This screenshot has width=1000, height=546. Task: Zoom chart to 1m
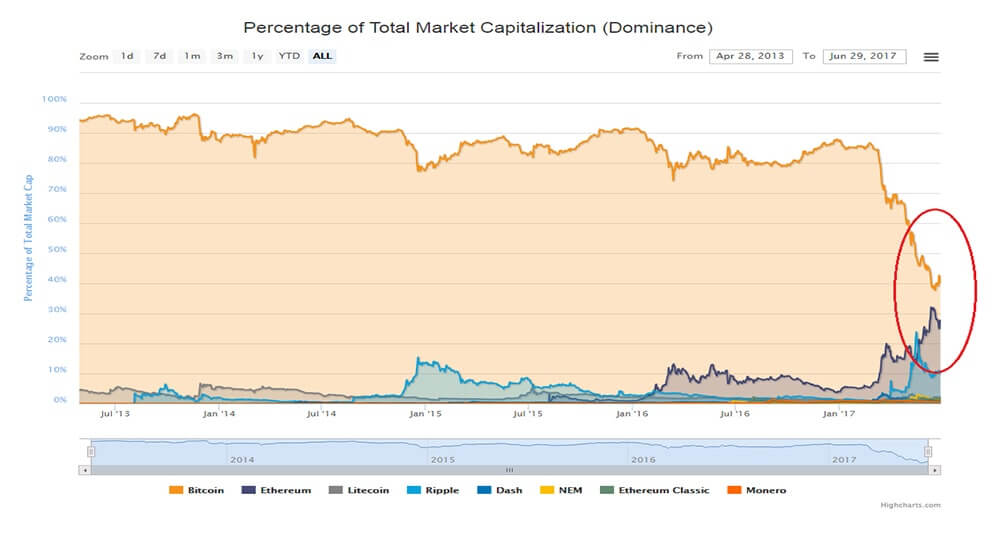point(191,56)
